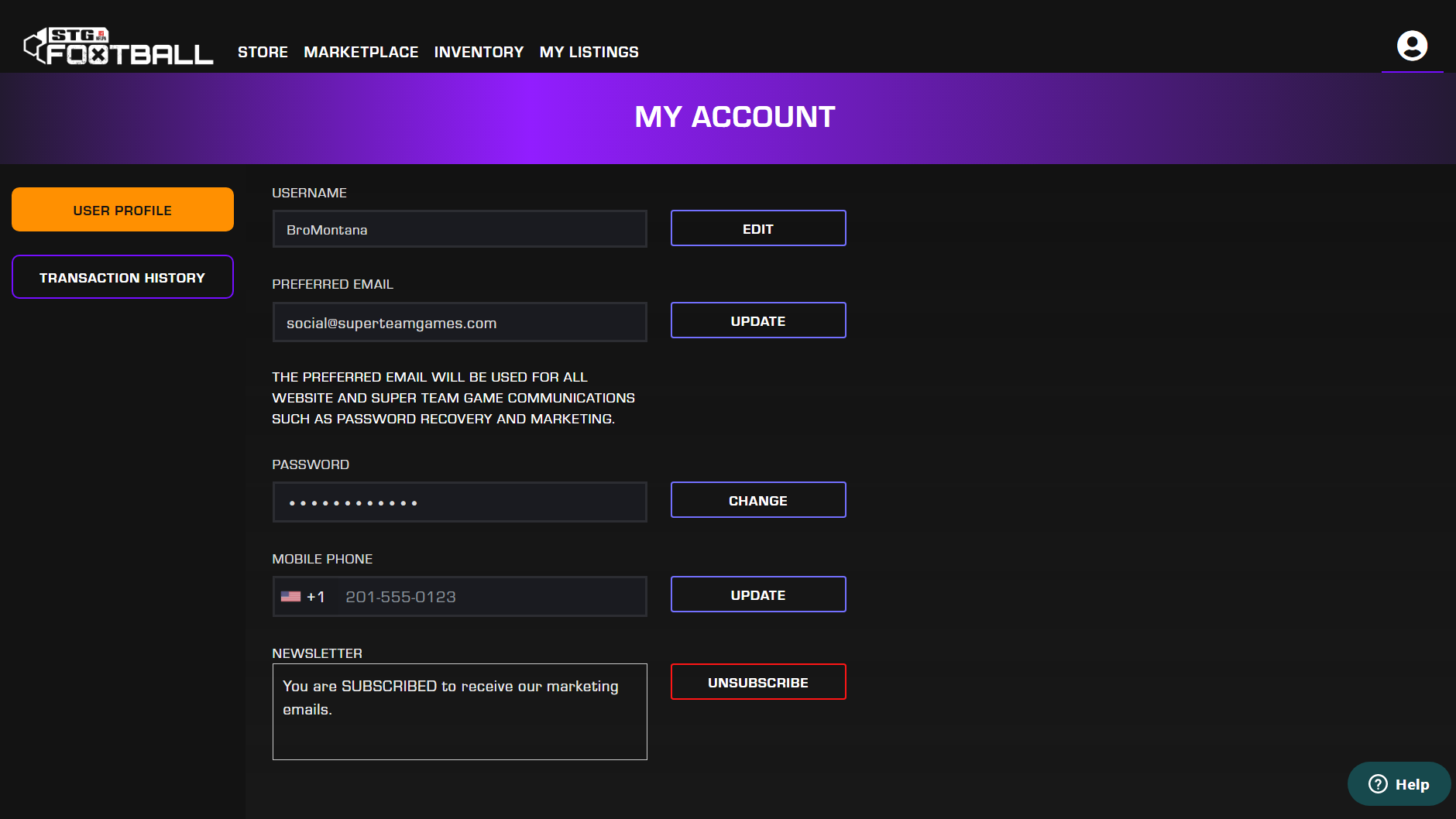Open the Help chat widget
1456x819 pixels.
pos(1399,784)
